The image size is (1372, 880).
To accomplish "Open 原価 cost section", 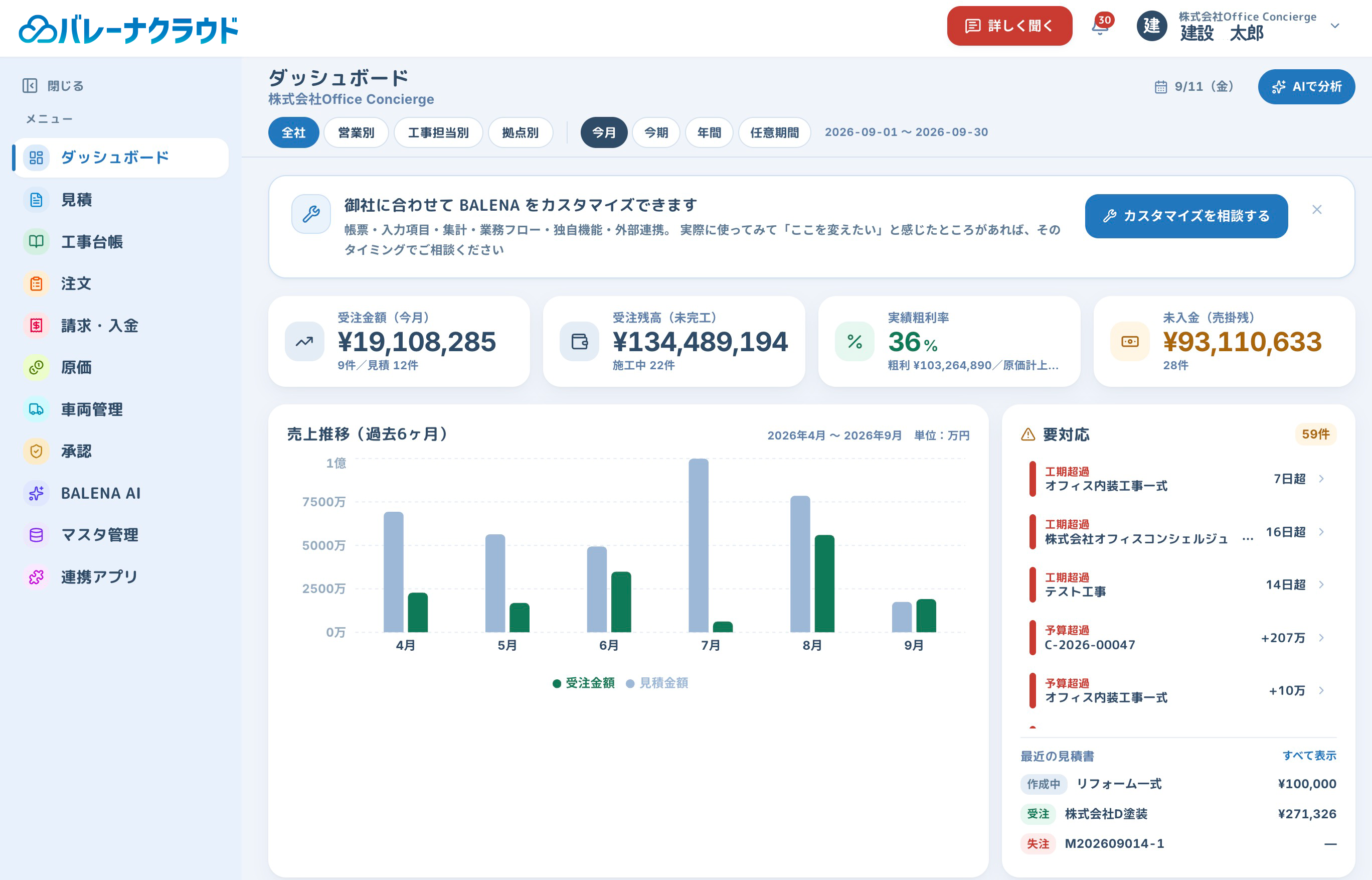I will [121, 367].
